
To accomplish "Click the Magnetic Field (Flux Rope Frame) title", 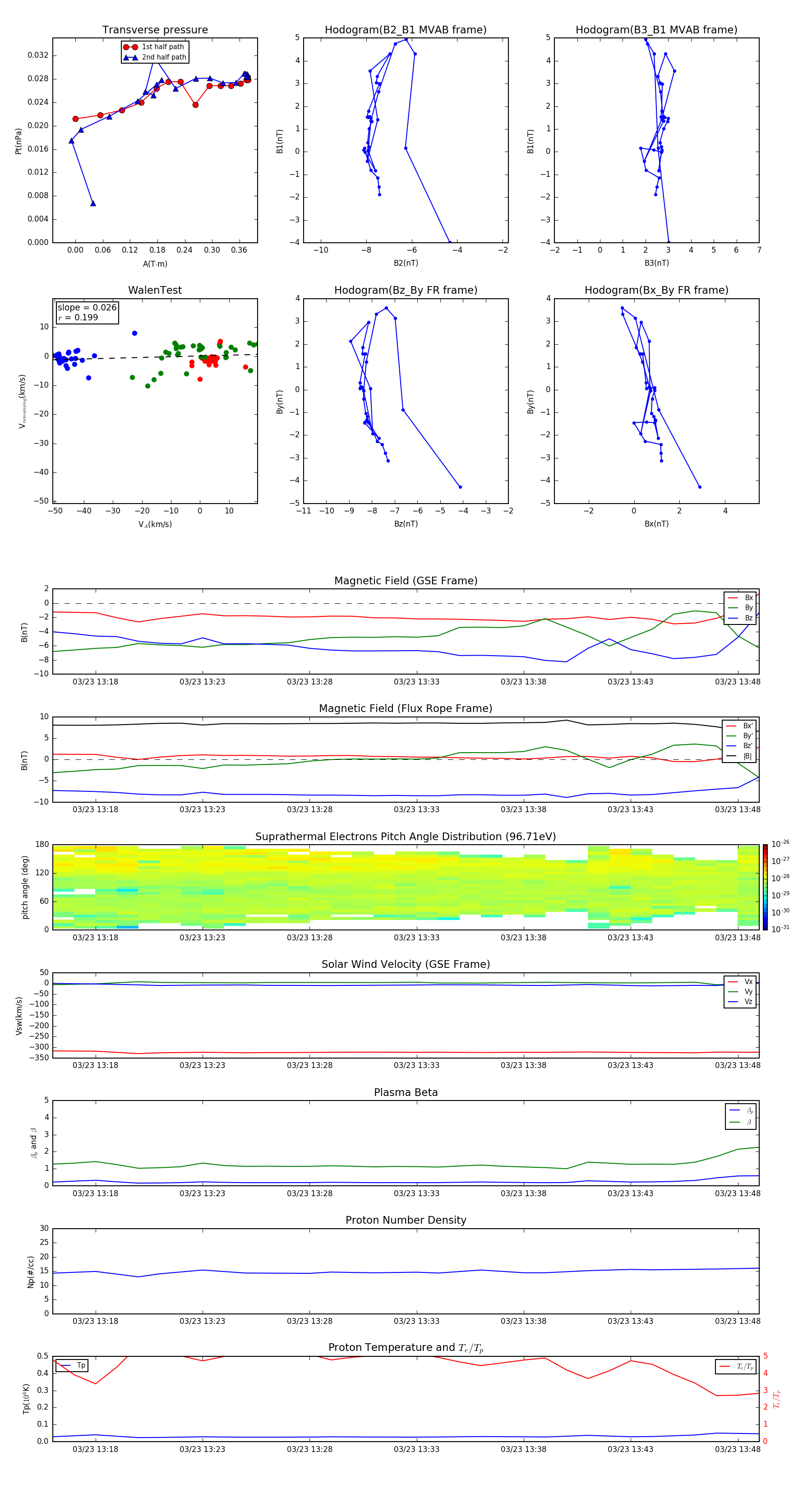I will tap(406, 709).
